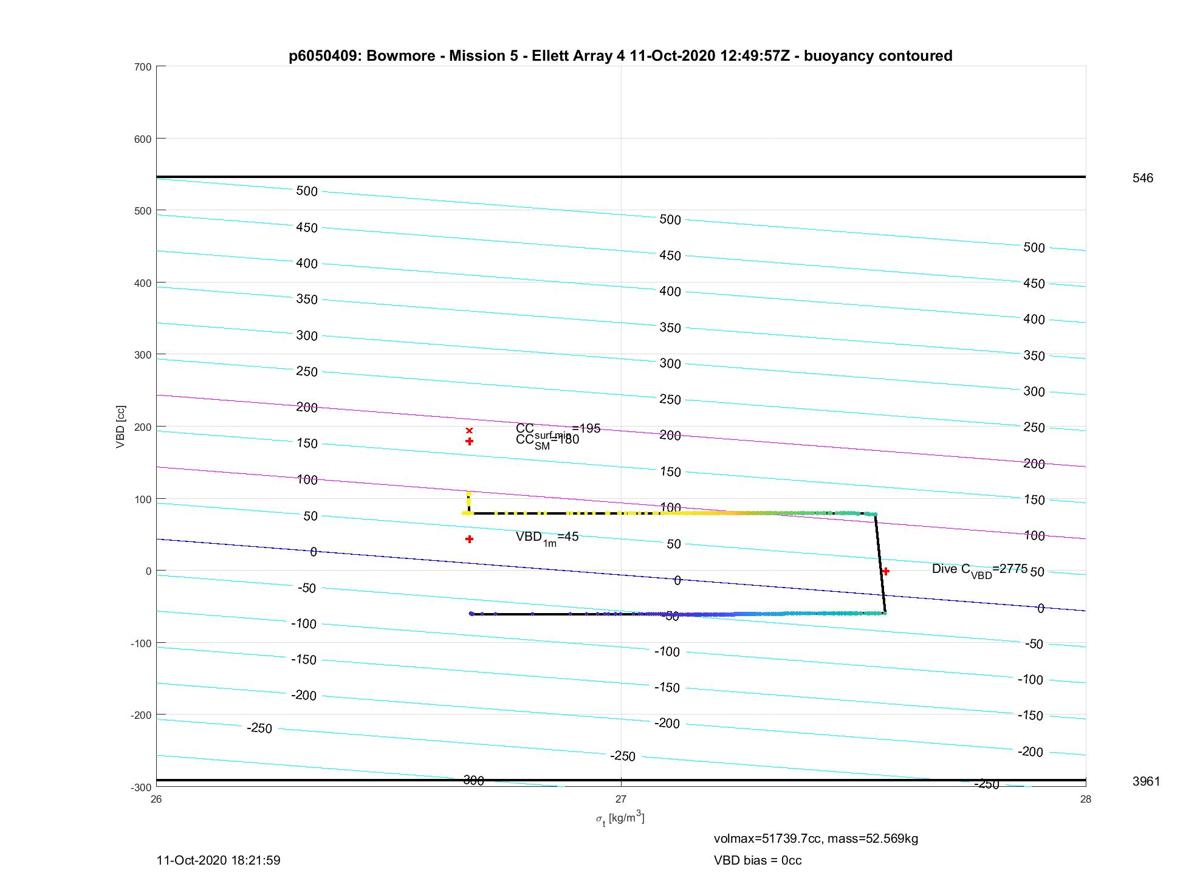Click the red plus marker beside Dive C VBD

pos(885,571)
